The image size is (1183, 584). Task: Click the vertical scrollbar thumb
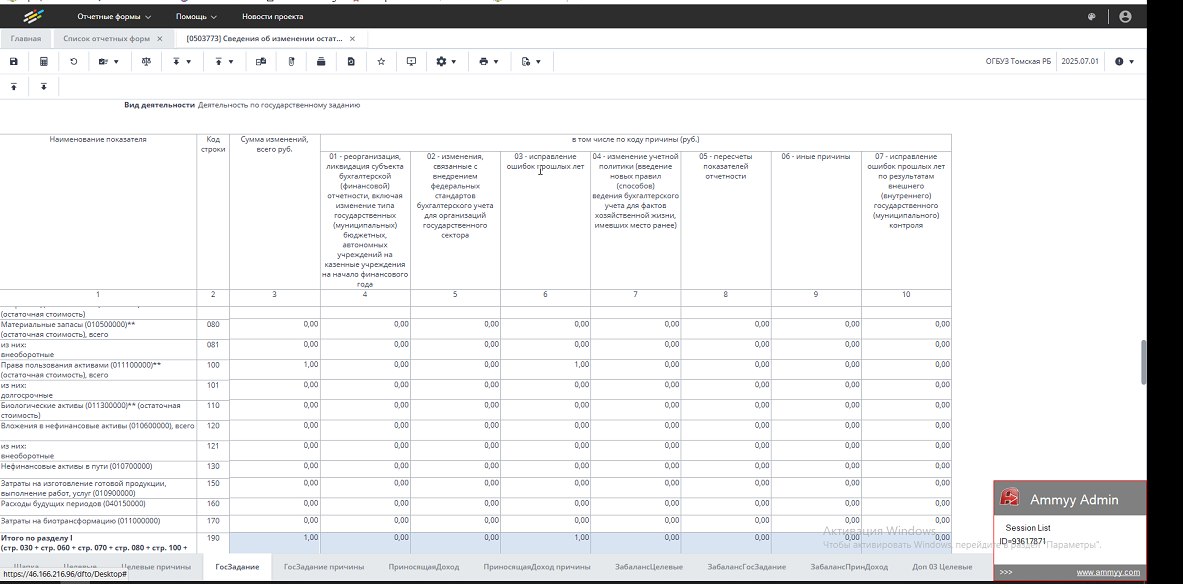tap(1143, 362)
